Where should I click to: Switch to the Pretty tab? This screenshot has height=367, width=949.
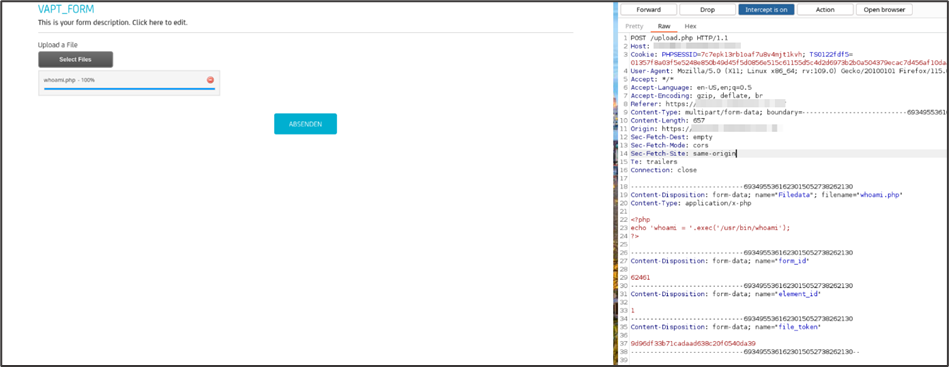634,27
